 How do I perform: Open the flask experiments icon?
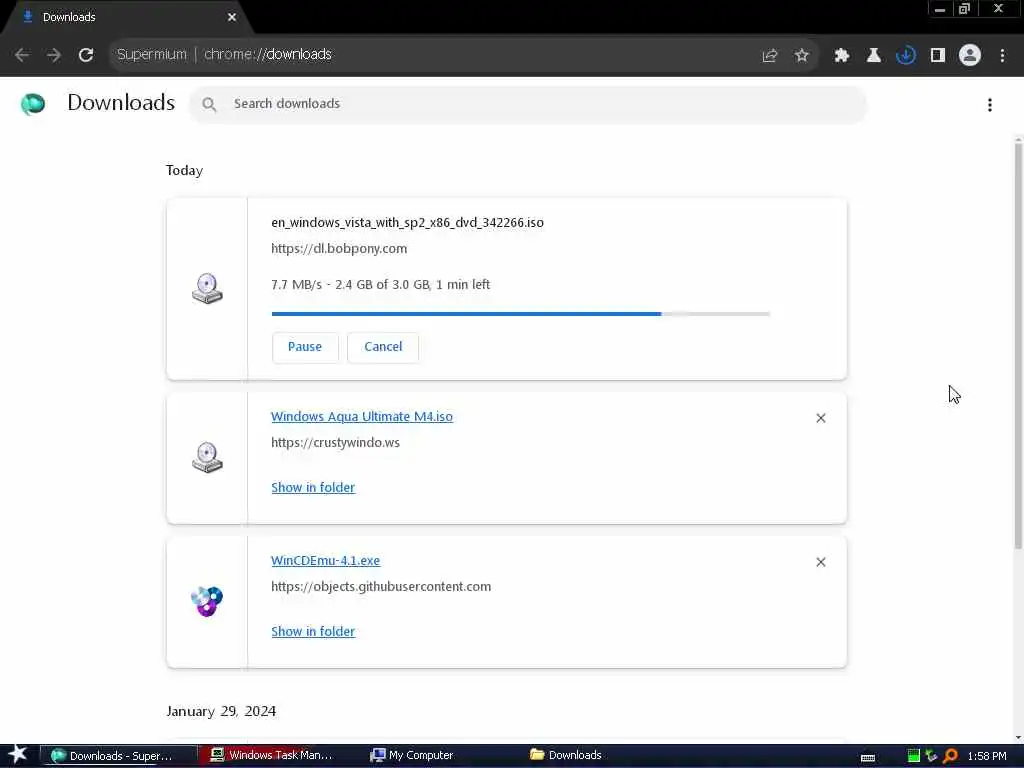click(874, 56)
